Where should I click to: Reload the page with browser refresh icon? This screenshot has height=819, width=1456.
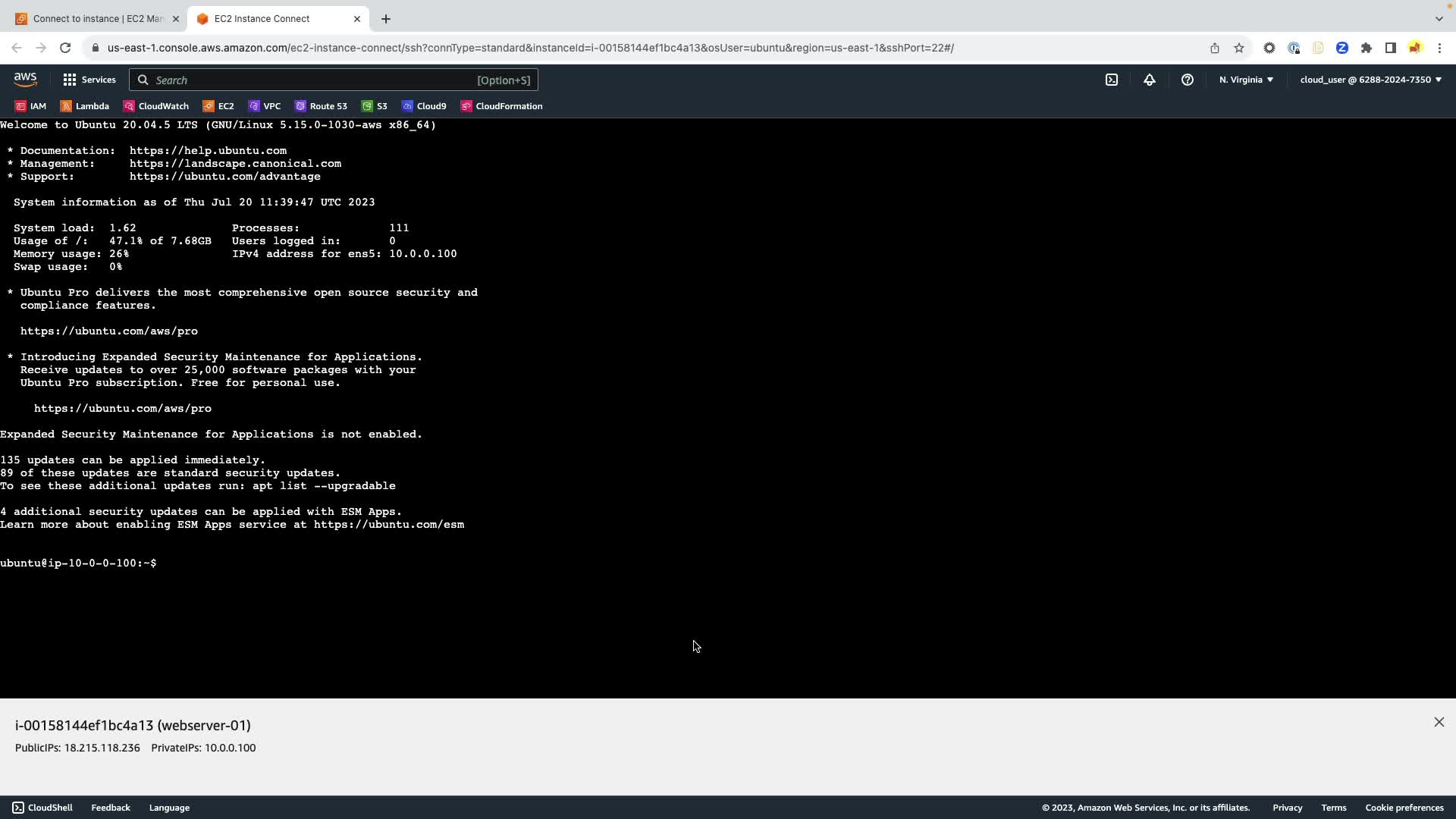(x=65, y=48)
